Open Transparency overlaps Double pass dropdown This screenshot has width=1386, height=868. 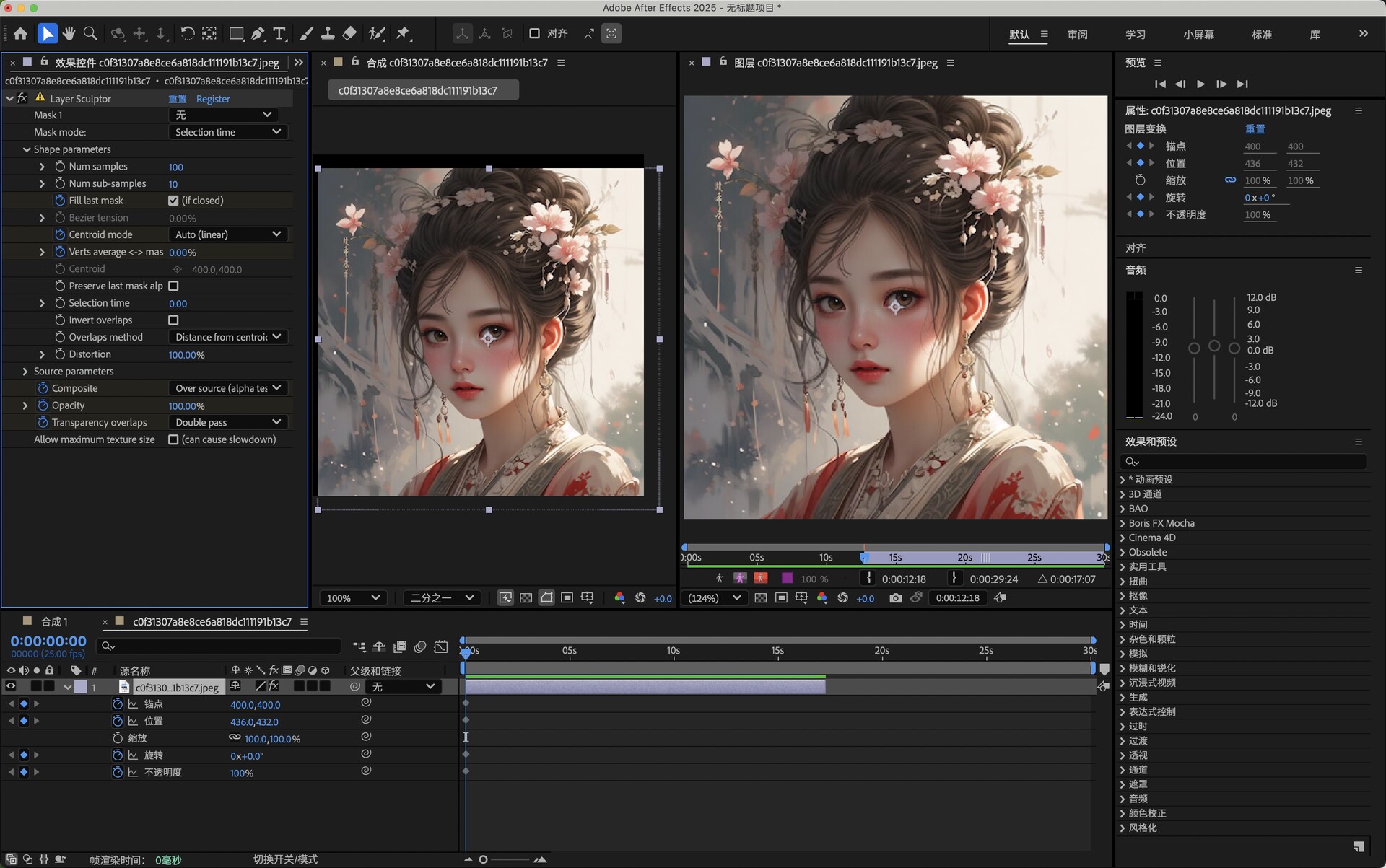[228, 422]
